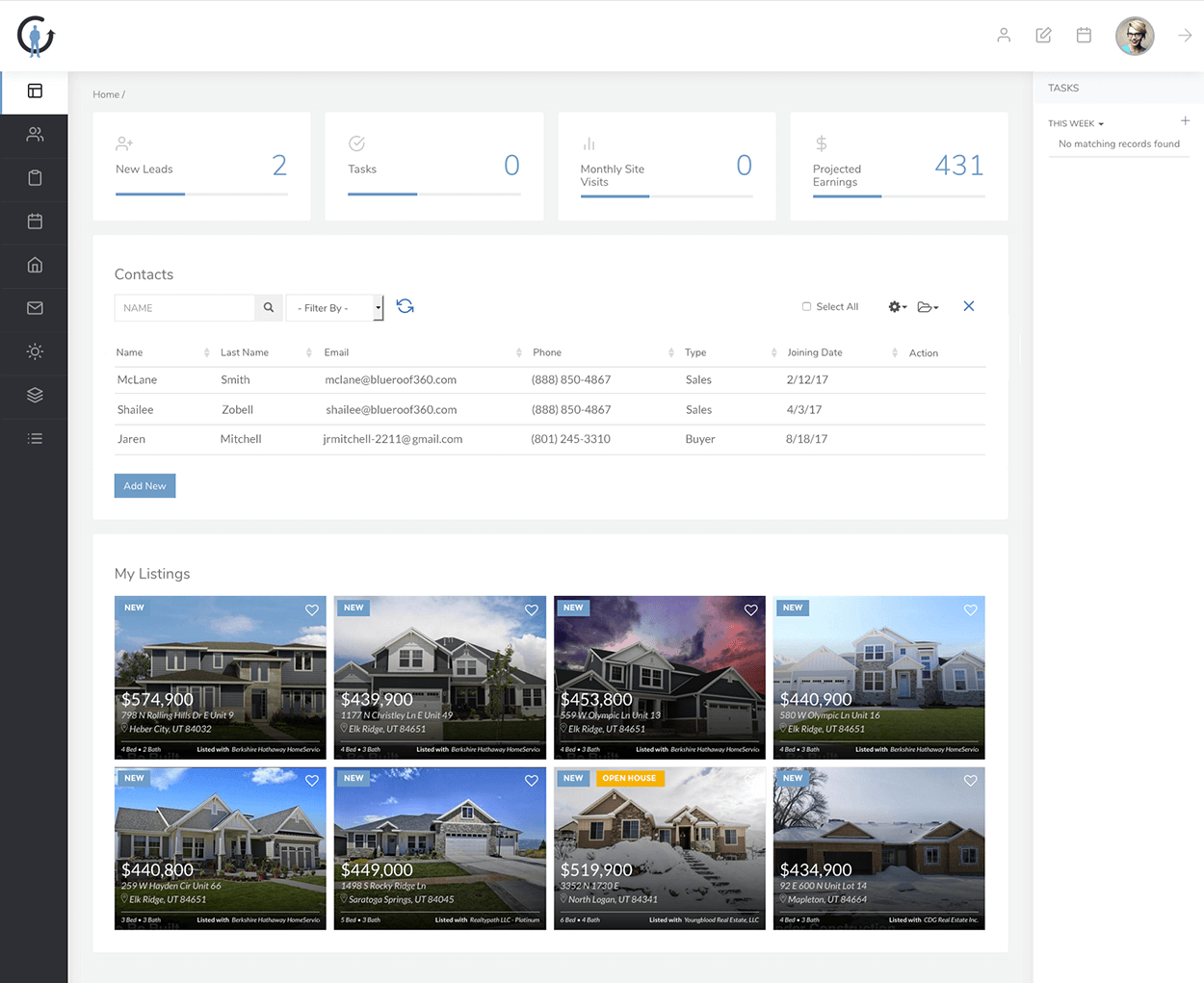Click the Add New button
Screen dimensions: 1204x983
[144, 486]
